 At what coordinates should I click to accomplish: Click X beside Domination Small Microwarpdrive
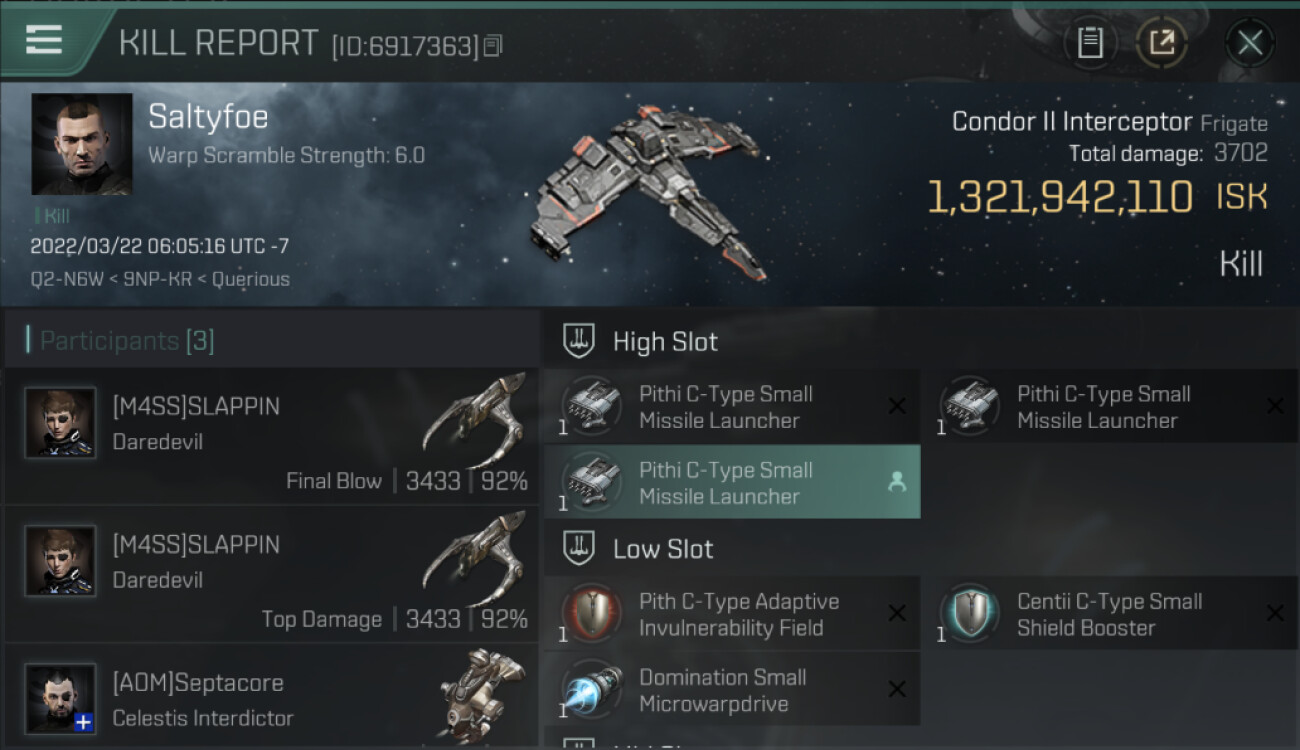(897, 689)
